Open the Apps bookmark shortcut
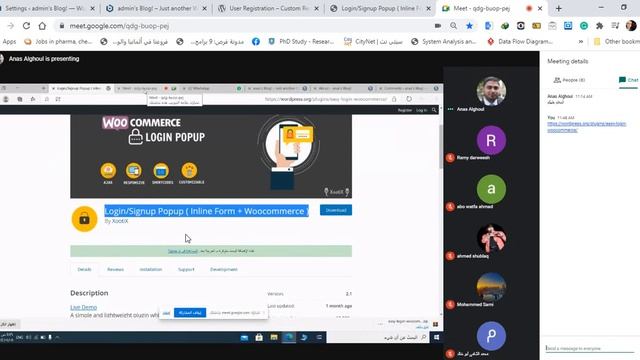Image resolution: width=640 pixels, height=360 pixels. [x=9, y=42]
